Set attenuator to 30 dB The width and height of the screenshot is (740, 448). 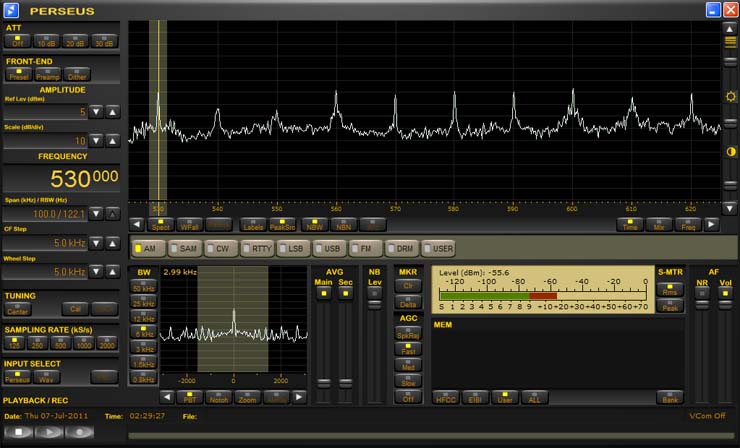pos(104,41)
